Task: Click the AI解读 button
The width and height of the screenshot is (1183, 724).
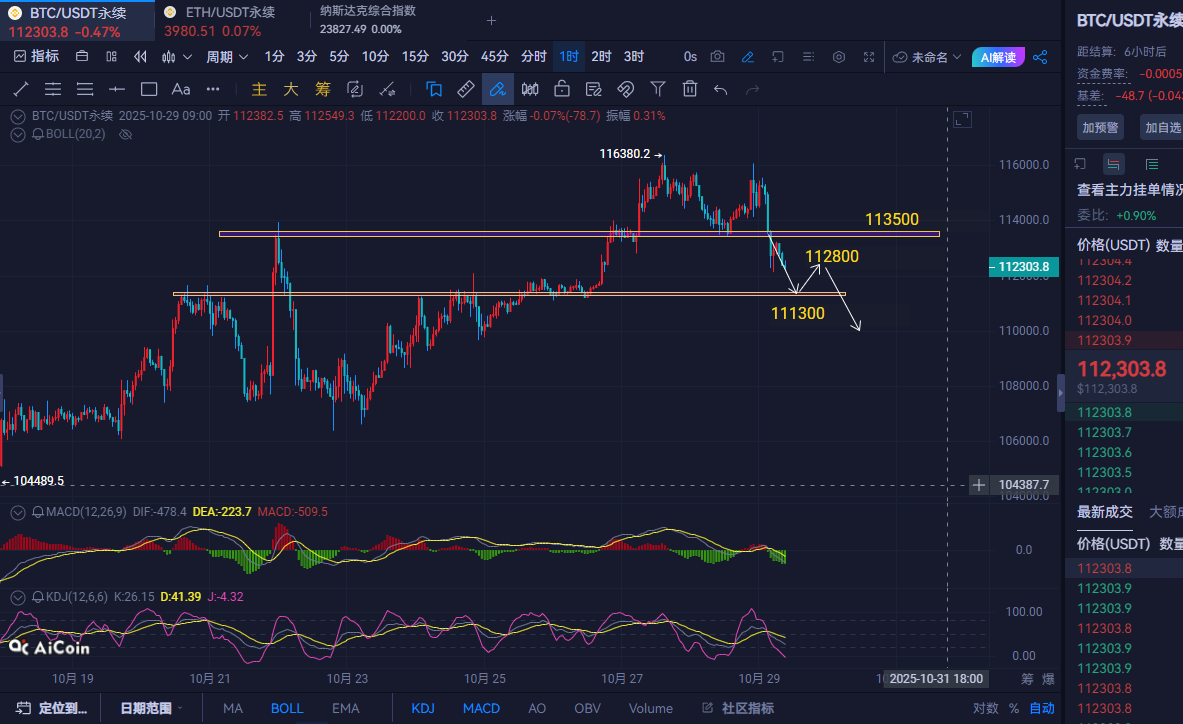Action: tap(998, 57)
